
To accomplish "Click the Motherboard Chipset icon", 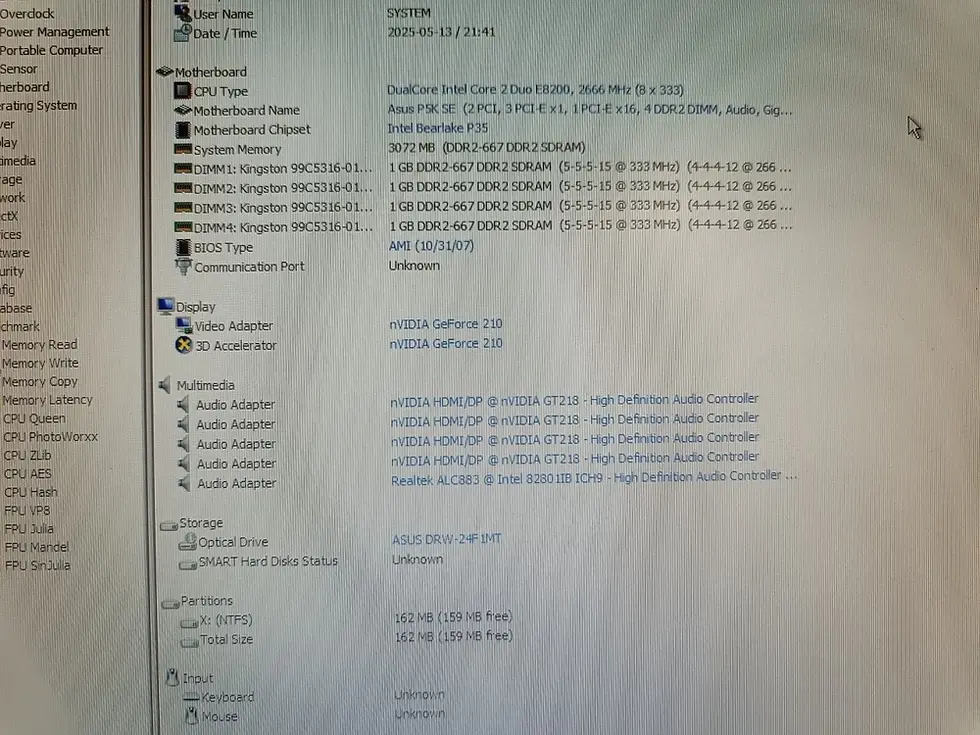I will coord(182,129).
